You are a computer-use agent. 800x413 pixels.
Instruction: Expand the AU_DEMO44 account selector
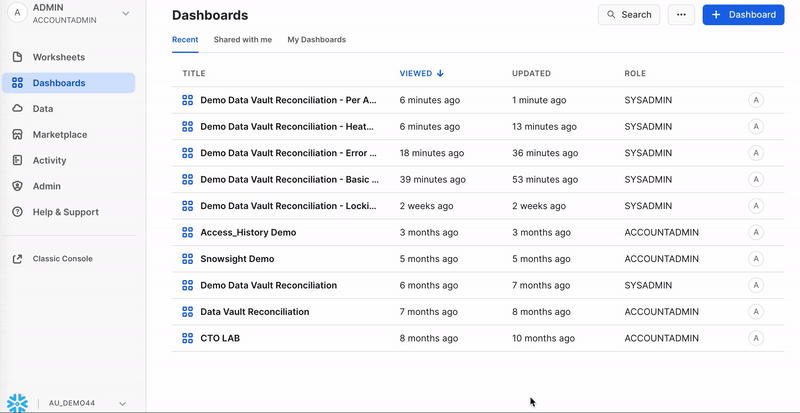point(122,403)
